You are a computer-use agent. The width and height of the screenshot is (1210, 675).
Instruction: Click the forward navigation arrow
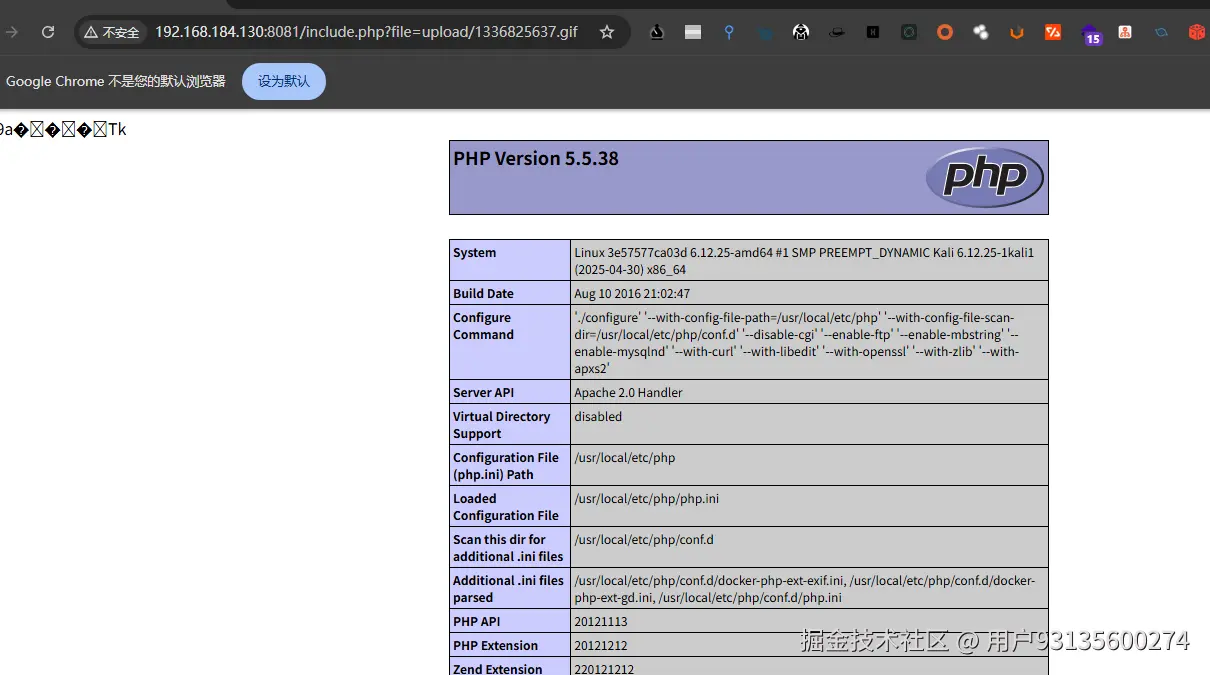click(11, 32)
